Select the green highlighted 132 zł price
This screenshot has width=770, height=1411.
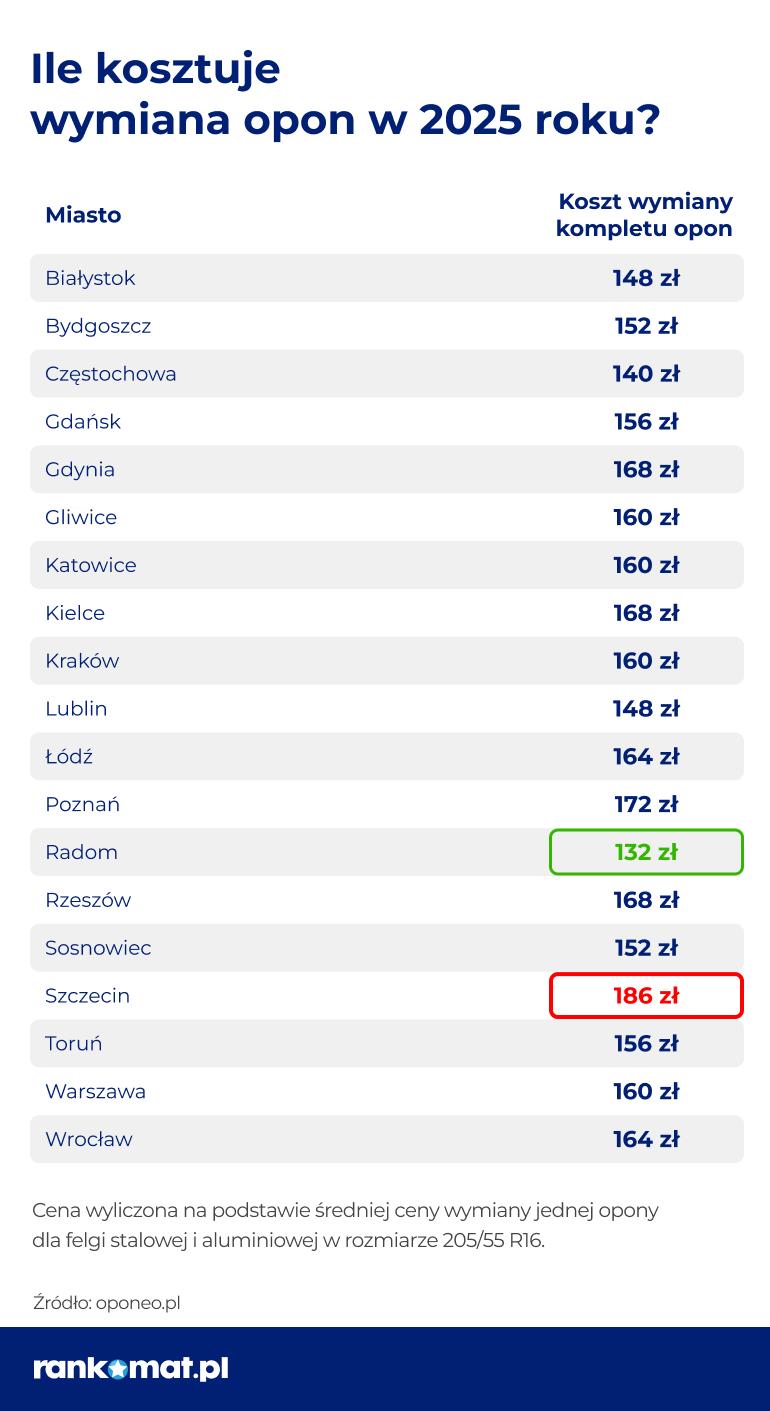click(x=646, y=852)
